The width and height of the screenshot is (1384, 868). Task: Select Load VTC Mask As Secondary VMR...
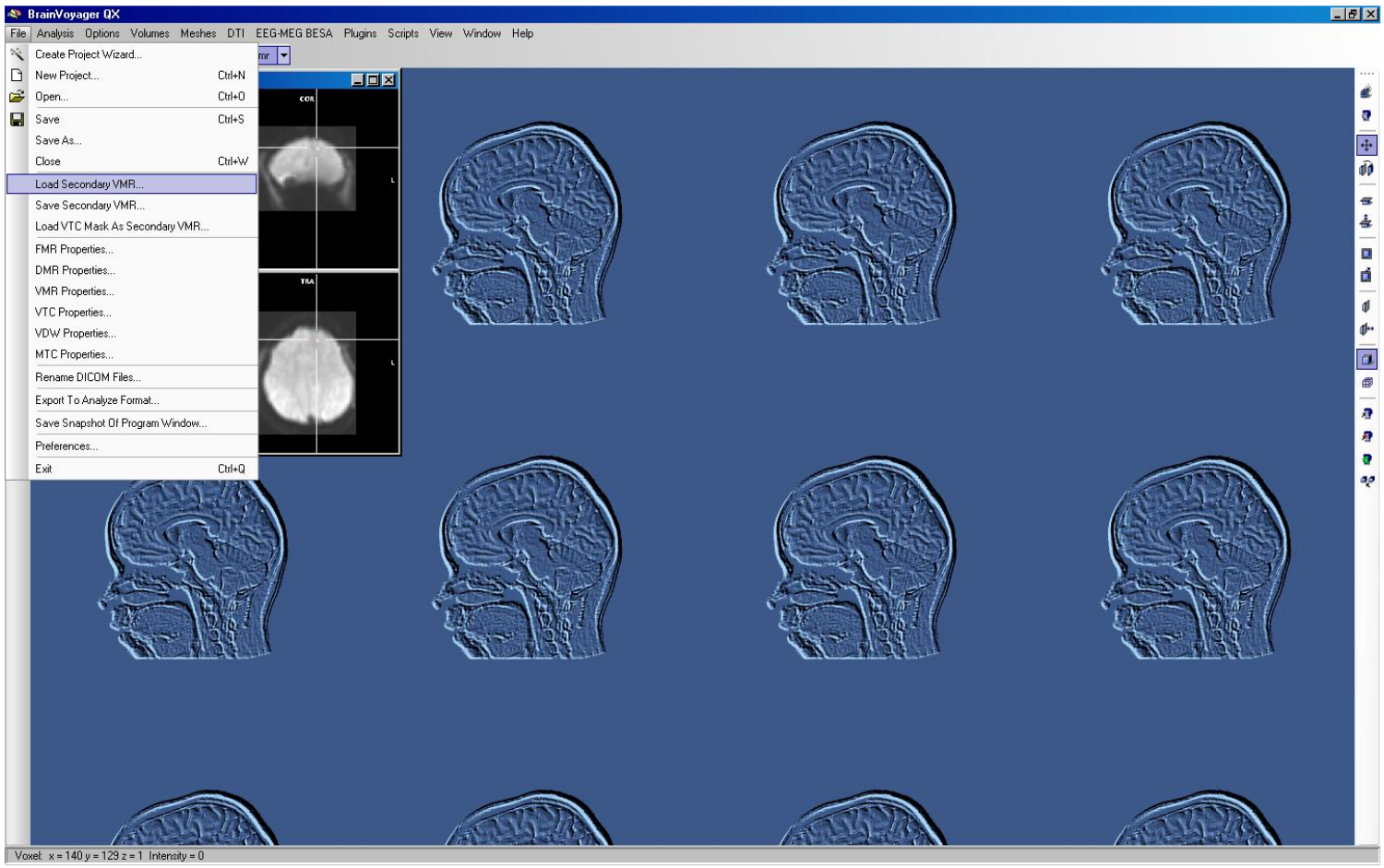(131, 226)
